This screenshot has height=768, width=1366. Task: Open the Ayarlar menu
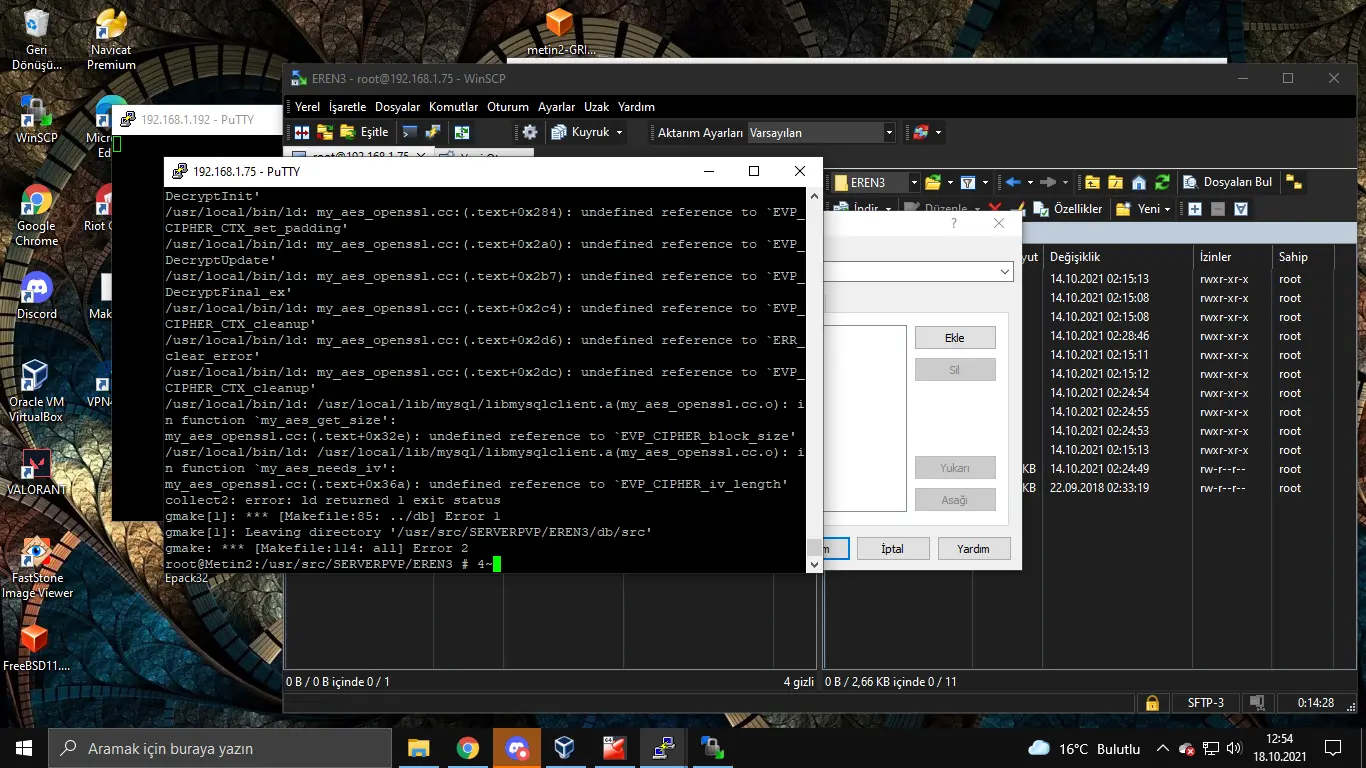click(556, 107)
